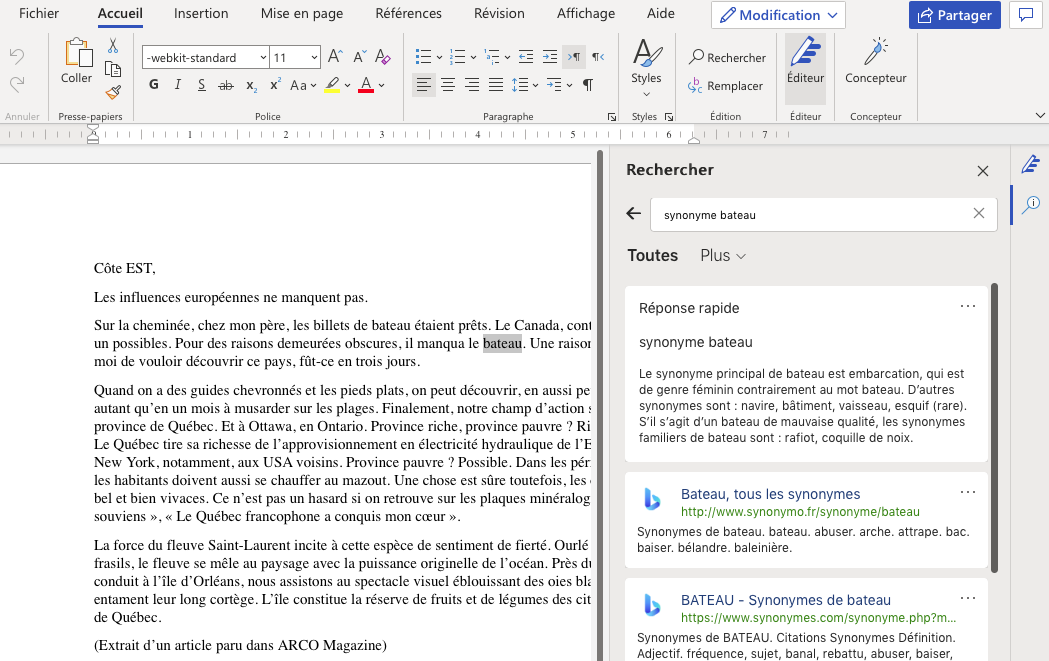Collapse the ribbon with chevron
Image resolution: width=1049 pixels, height=661 pixels.
point(1040,115)
